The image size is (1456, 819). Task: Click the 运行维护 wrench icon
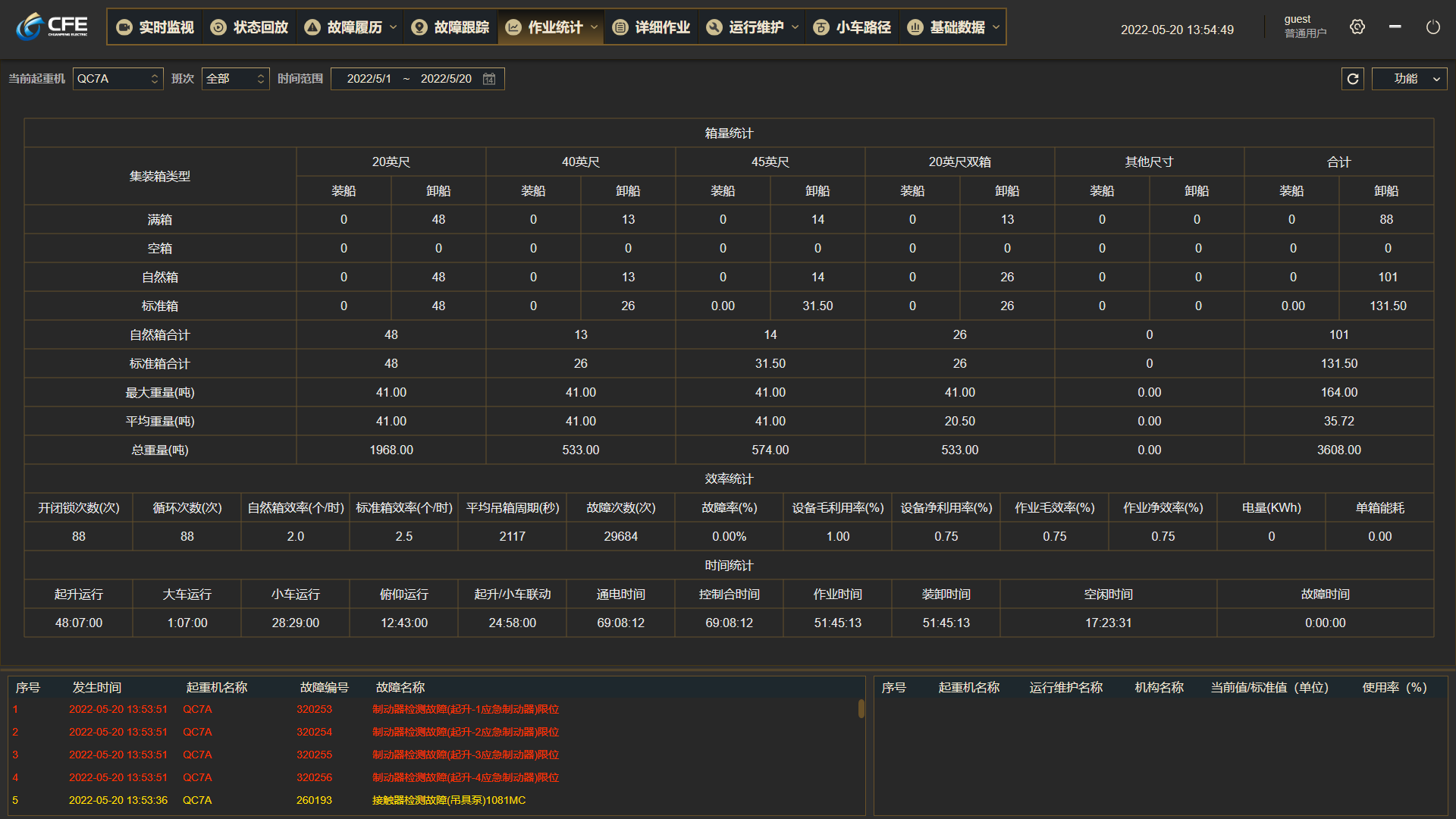click(x=714, y=27)
